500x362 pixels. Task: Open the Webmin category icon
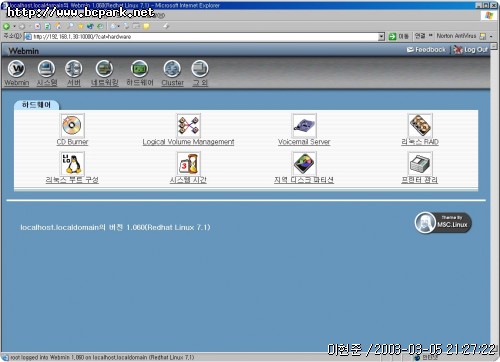click(17, 69)
